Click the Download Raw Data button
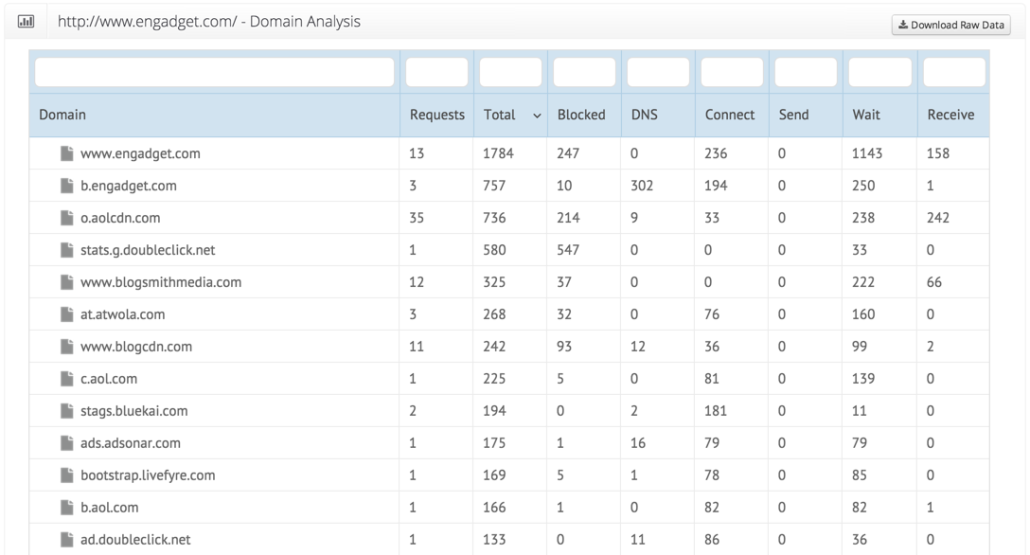This screenshot has width=1030, height=555. click(951, 25)
